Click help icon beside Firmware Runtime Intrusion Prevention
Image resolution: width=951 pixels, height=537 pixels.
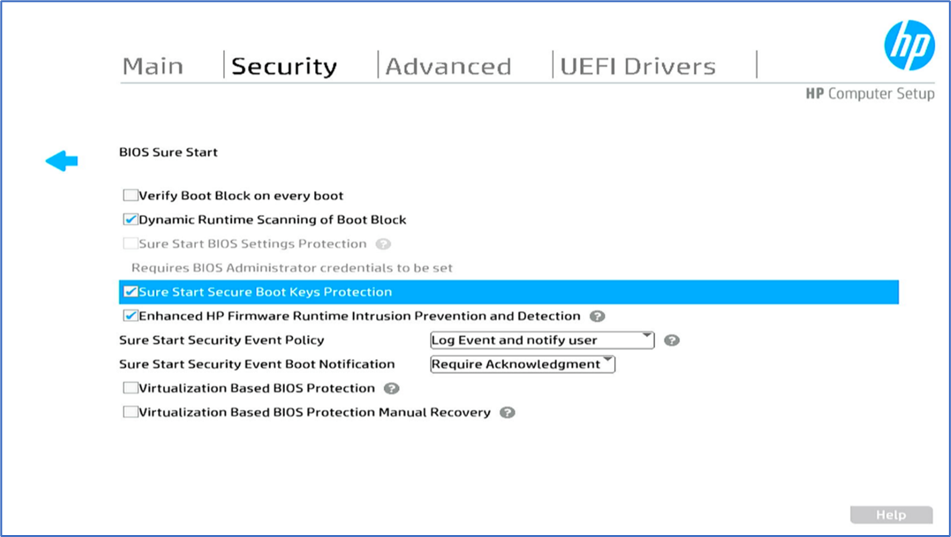point(597,316)
